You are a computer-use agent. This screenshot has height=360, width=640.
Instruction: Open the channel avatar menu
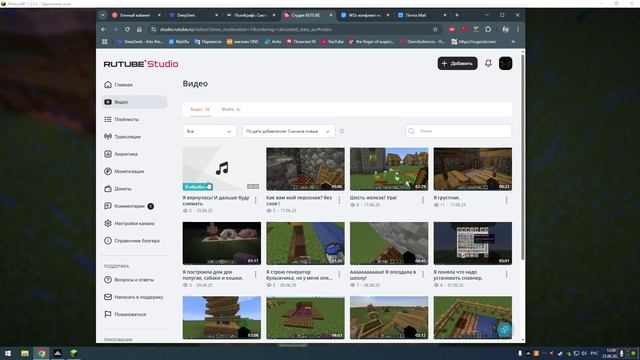click(x=505, y=63)
